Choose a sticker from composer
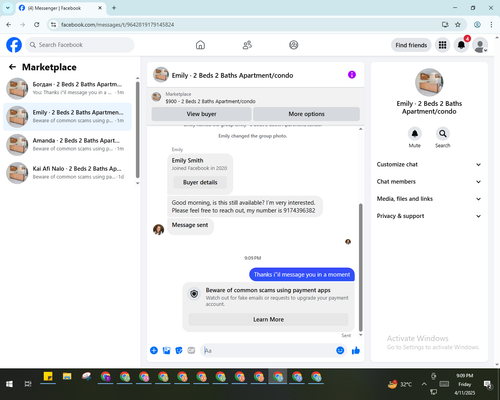The image size is (500, 400). (179, 350)
